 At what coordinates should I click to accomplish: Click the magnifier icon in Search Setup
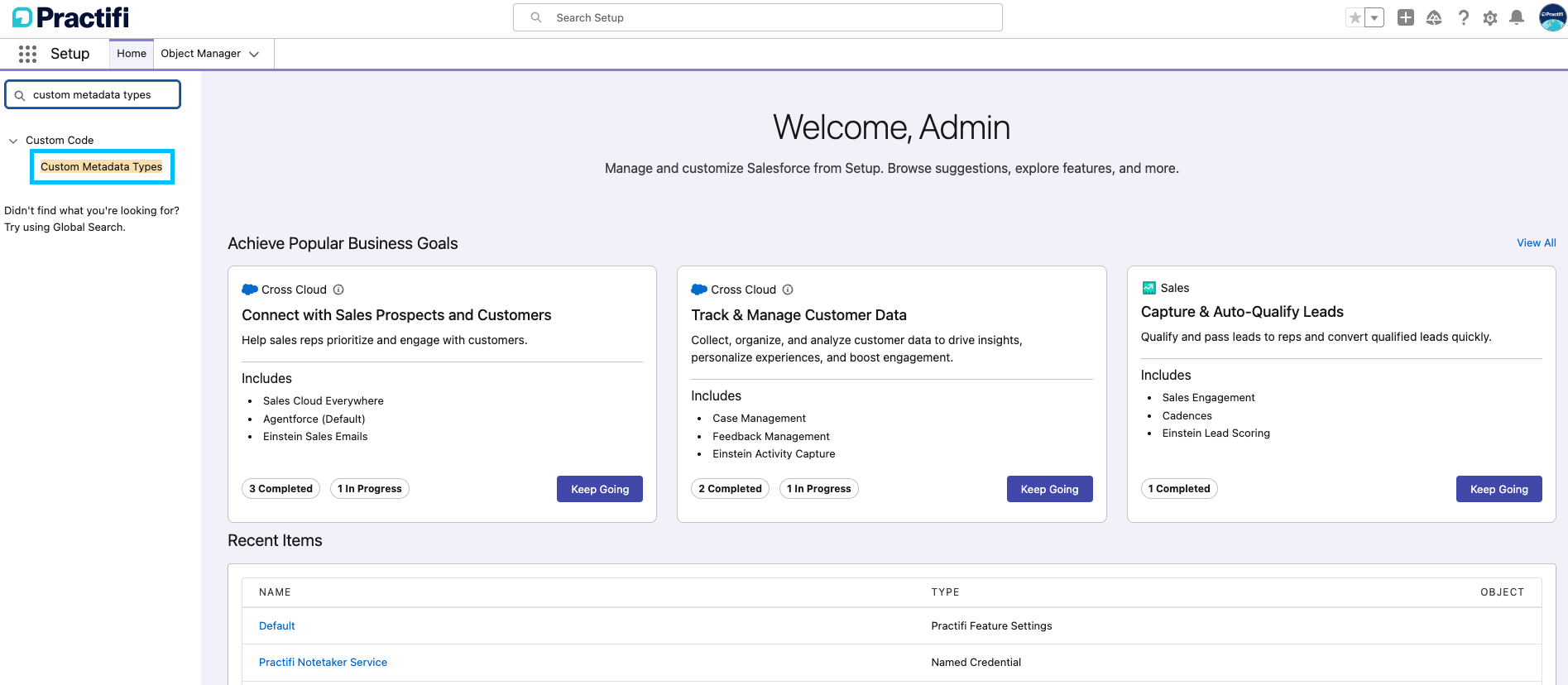tap(536, 17)
